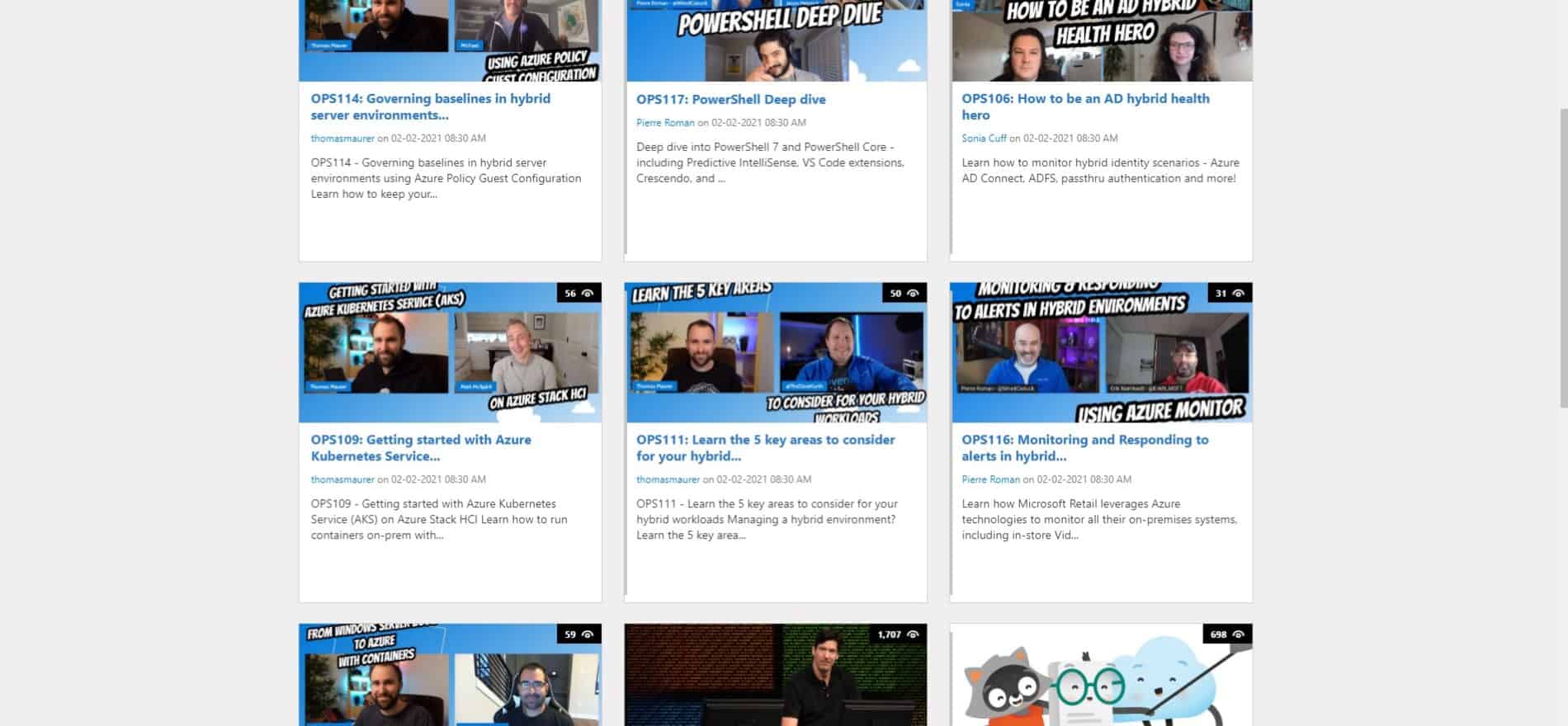Click the AD Hybrid Health Hero thumbnail
Viewport: 1568px width, 726px height.
tap(1101, 40)
